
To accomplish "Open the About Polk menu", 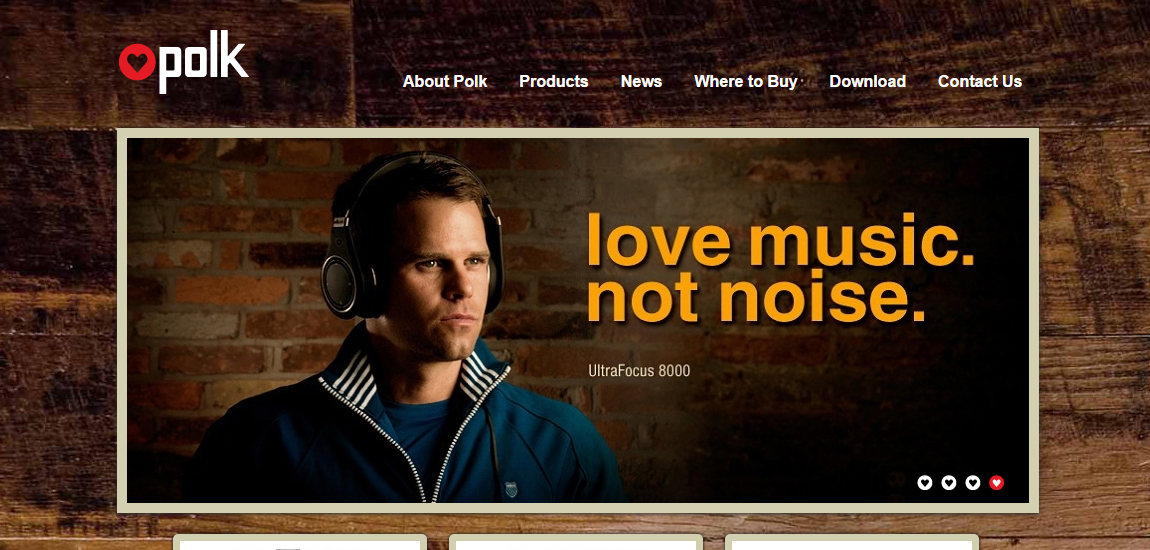I will pyautogui.click(x=444, y=81).
